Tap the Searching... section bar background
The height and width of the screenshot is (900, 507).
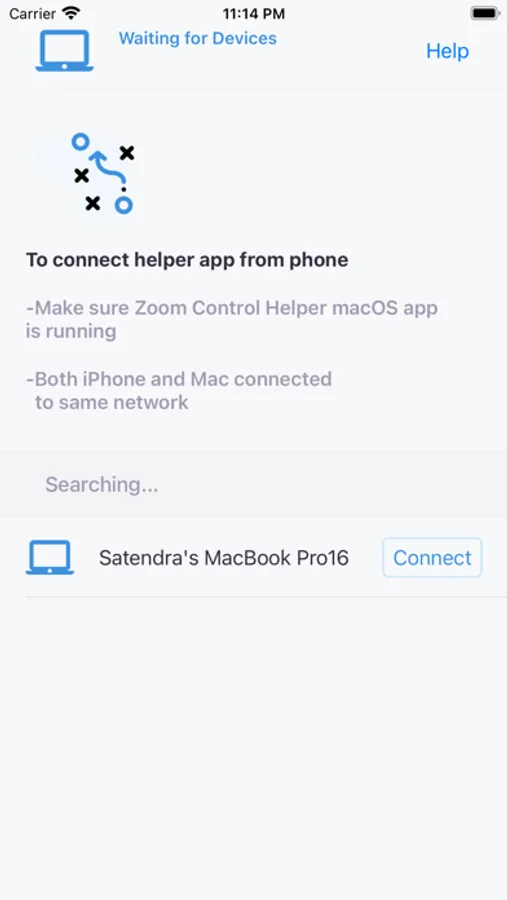coord(253,484)
